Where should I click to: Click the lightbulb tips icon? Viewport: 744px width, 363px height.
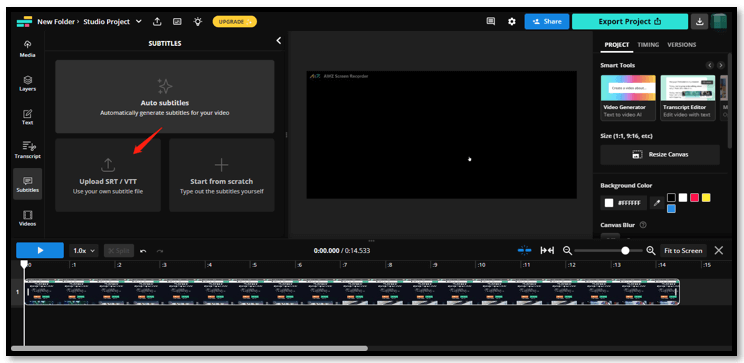point(198,21)
